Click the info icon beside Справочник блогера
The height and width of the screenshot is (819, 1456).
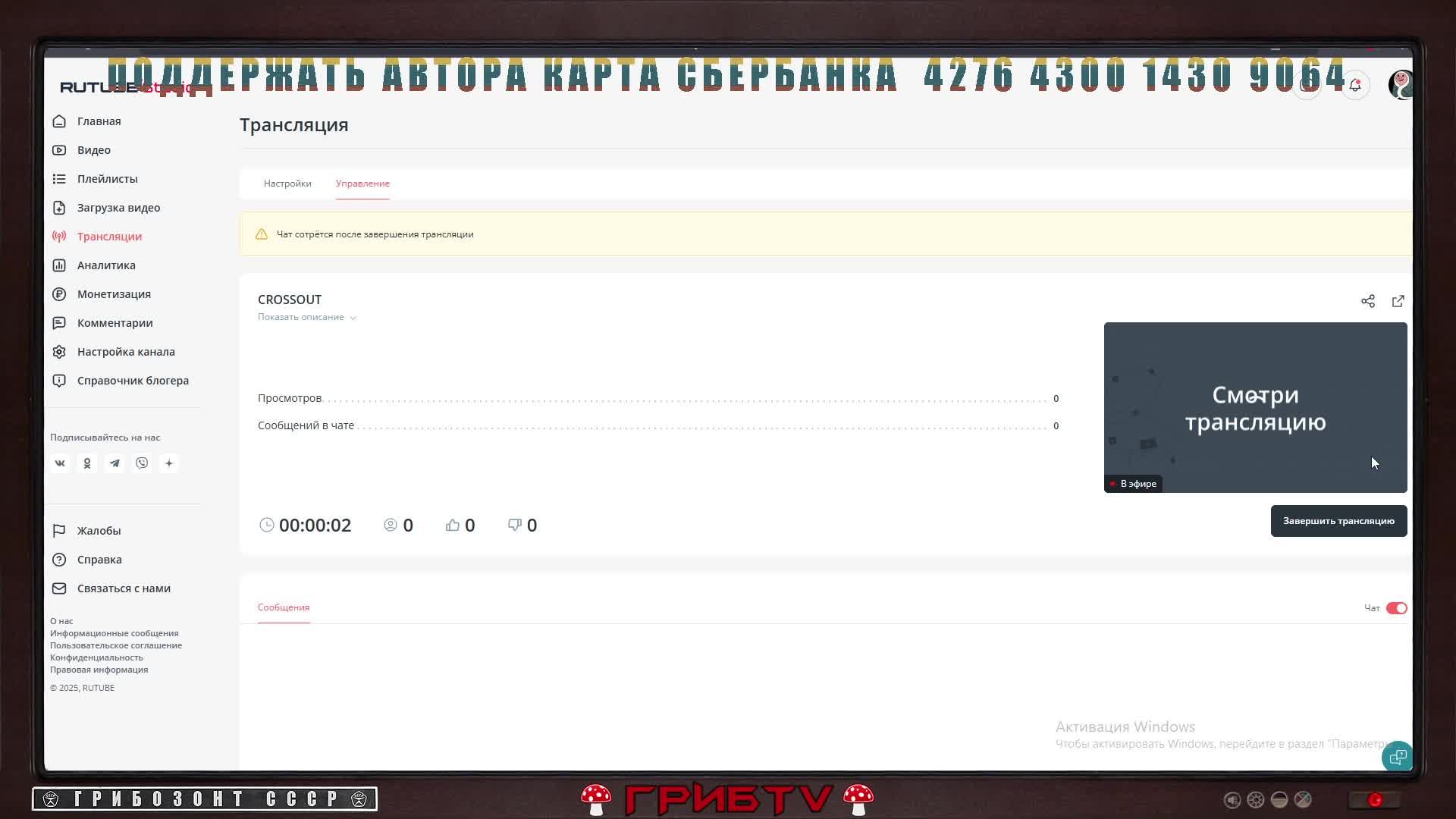[59, 381]
